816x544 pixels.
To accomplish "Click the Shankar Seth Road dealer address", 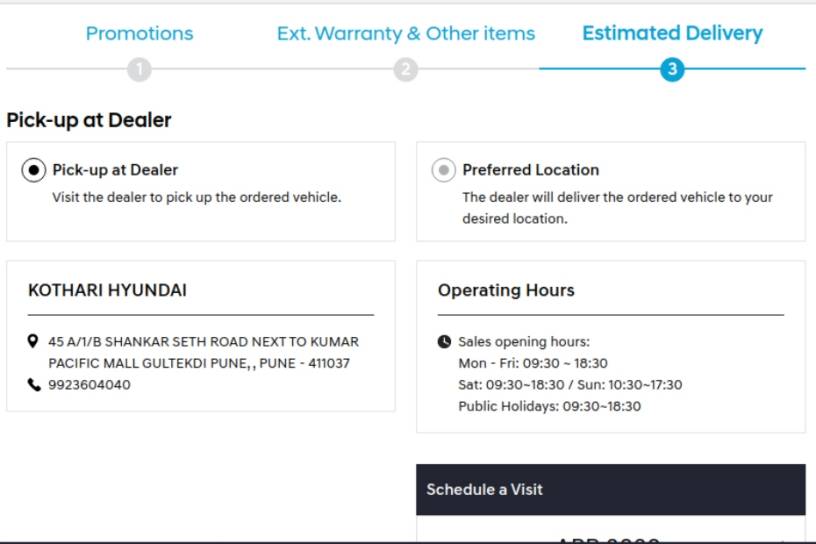I will click(203, 352).
